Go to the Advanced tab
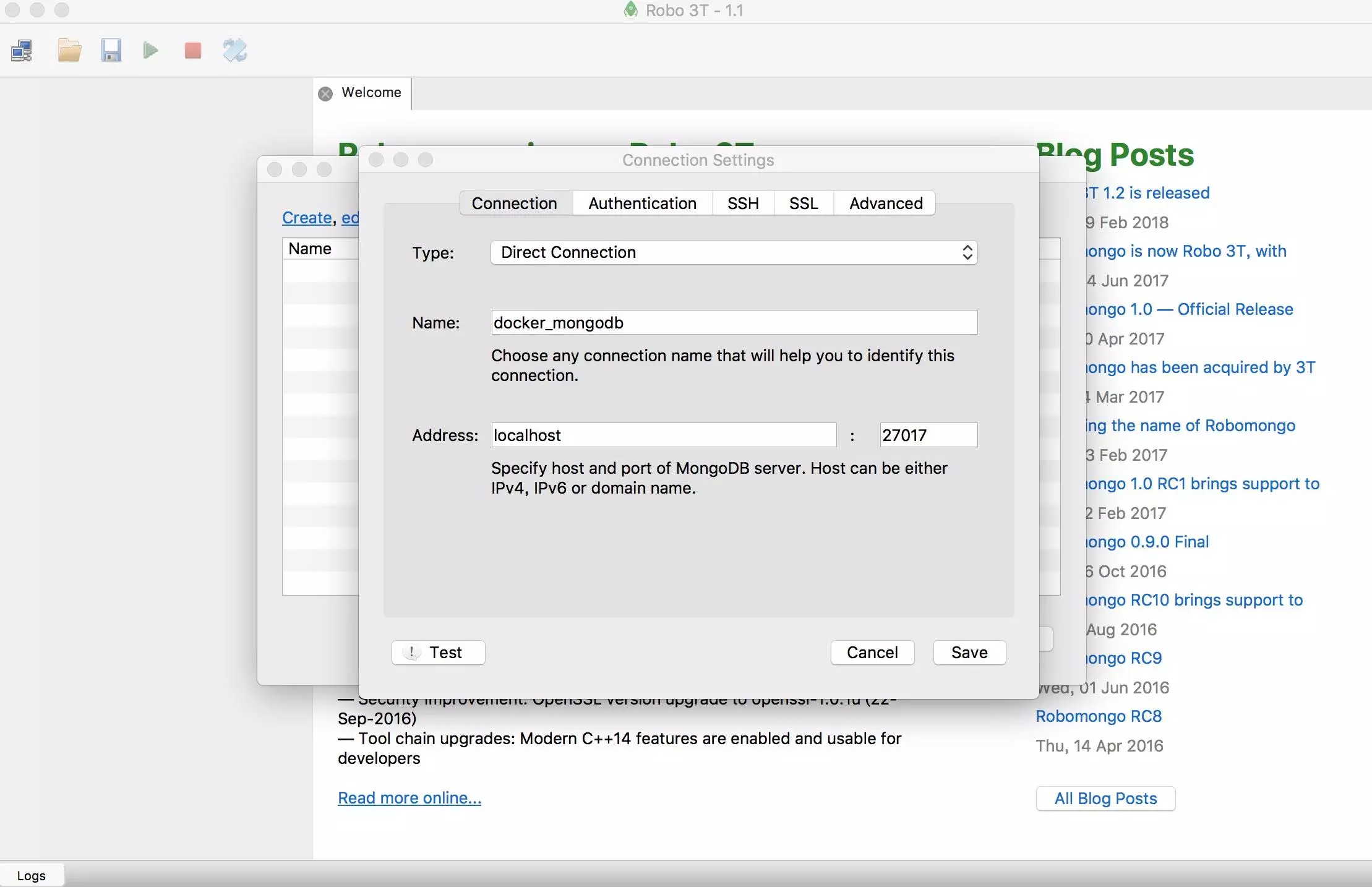This screenshot has width=1372, height=887. [x=885, y=204]
